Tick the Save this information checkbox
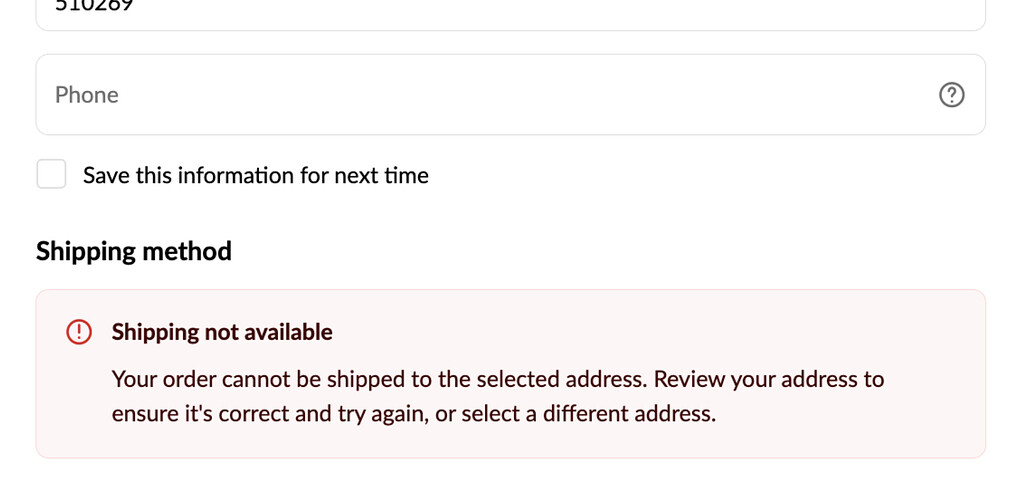Viewport: 1024px width, 479px height. click(51, 174)
